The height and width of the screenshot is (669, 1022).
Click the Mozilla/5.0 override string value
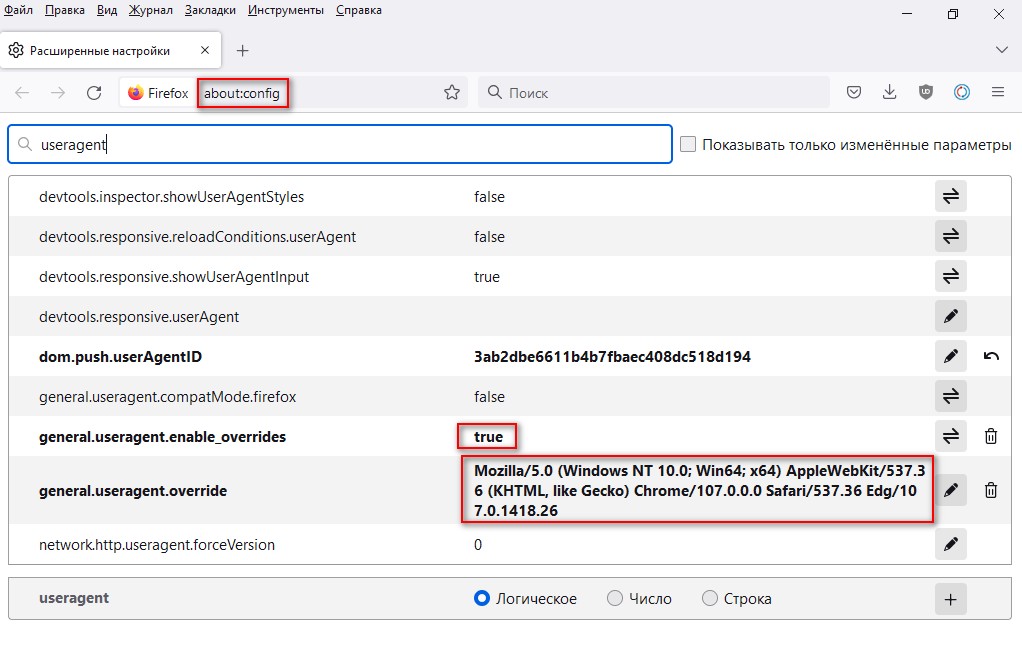(x=699, y=490)
